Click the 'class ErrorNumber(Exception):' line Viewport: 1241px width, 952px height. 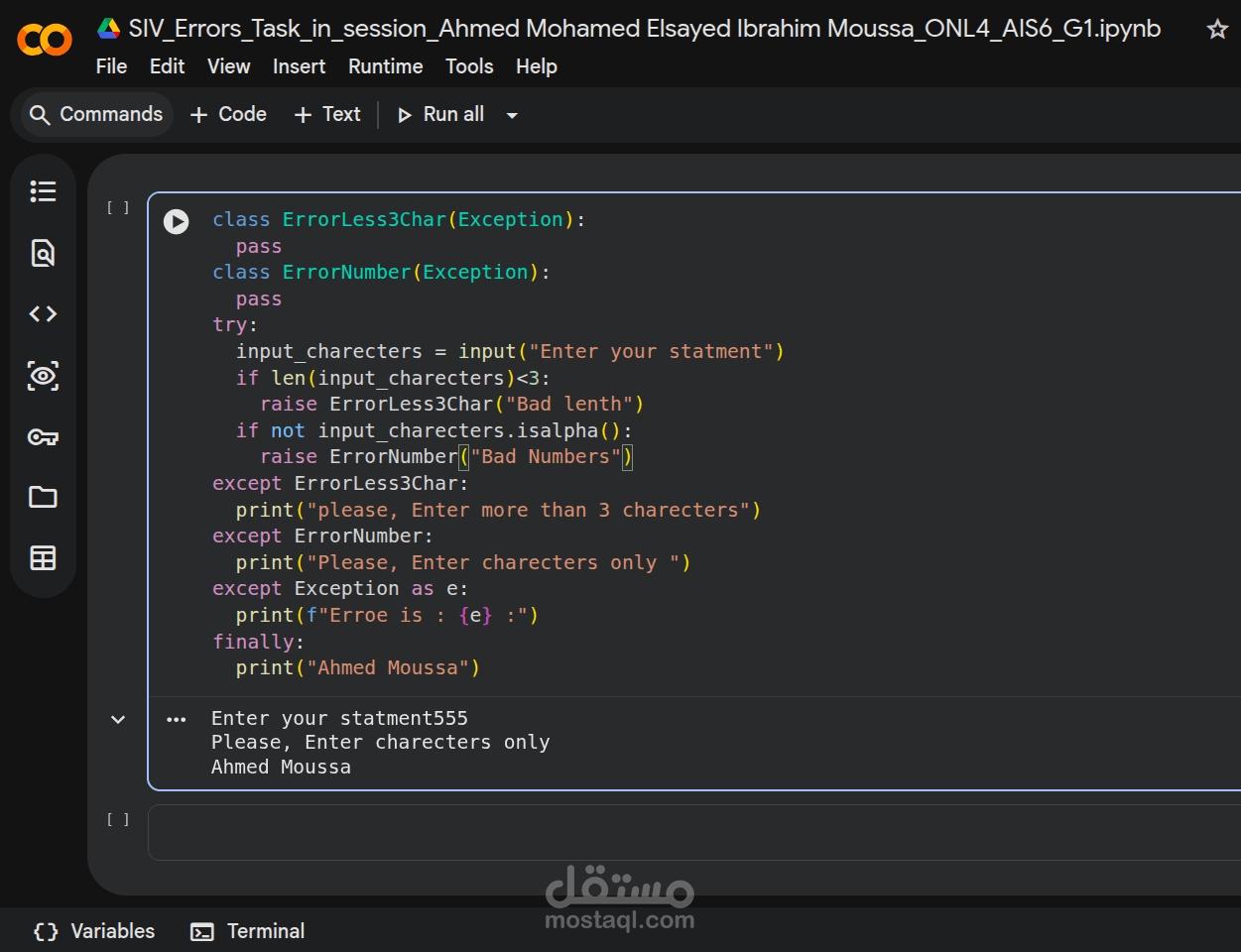(381, 272)
